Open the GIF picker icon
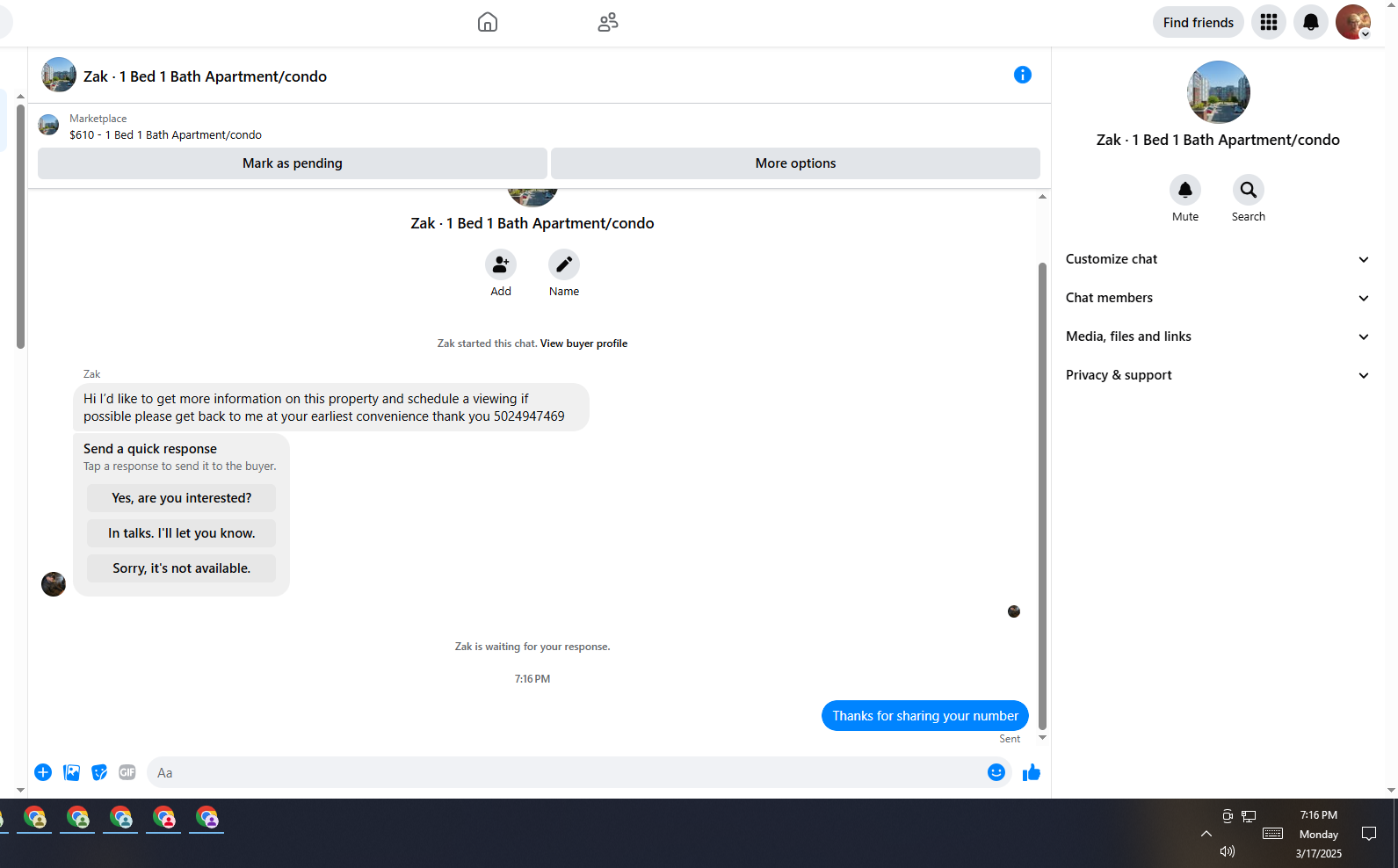 coord(127,772)
